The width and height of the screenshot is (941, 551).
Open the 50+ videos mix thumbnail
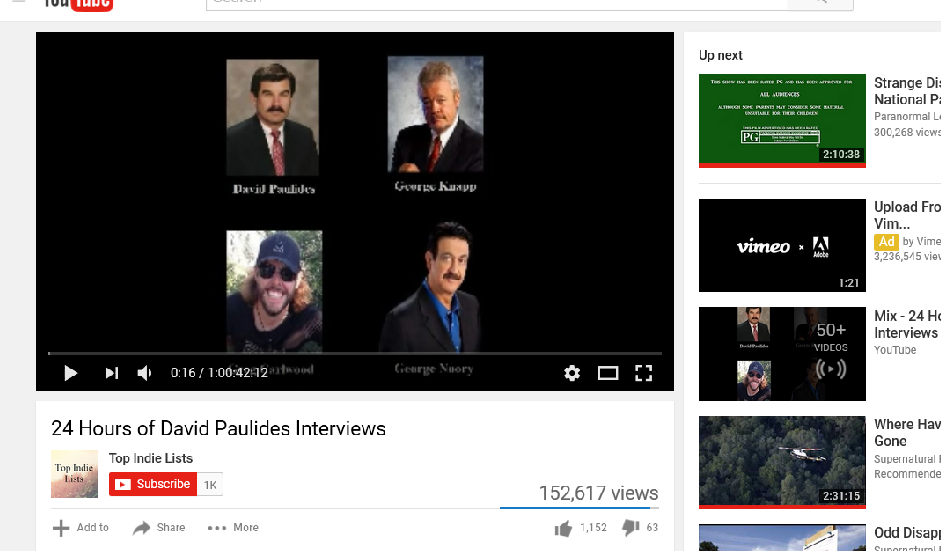(782, 354)
